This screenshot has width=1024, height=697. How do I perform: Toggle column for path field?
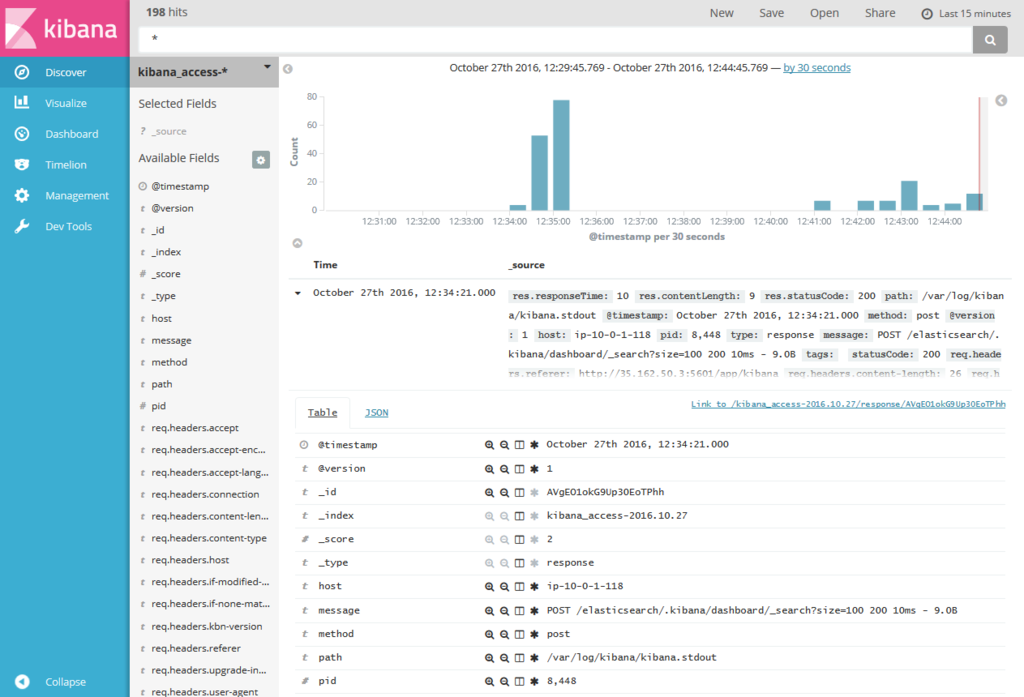[519, 658]
